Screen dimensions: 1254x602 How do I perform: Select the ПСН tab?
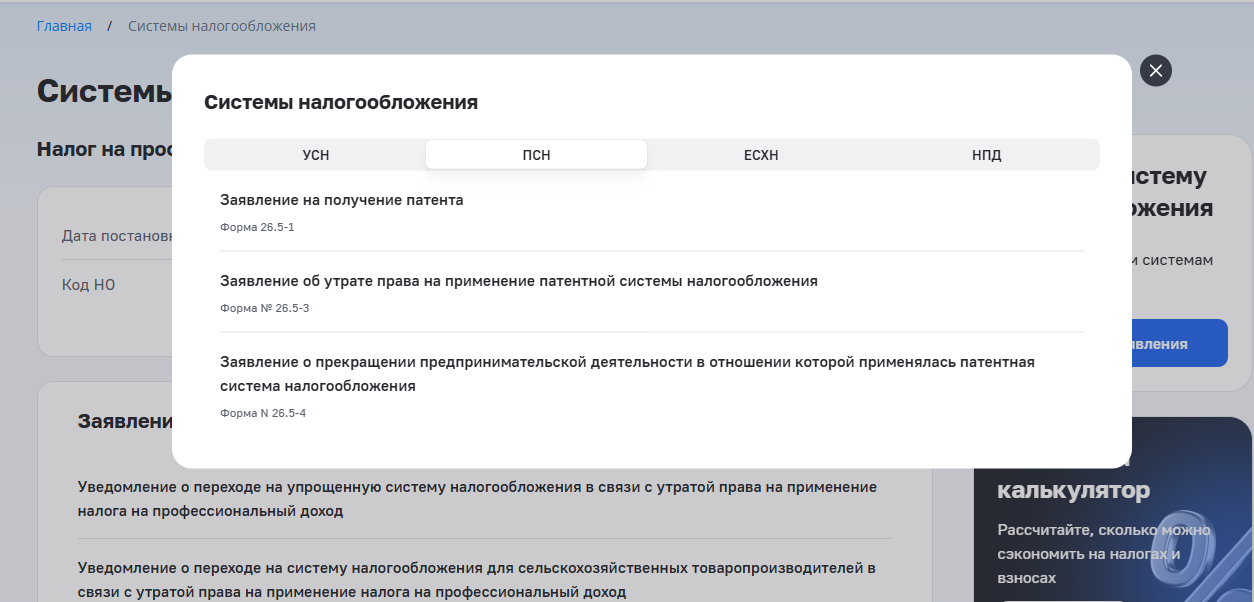pyautogui.click(x=536, y=154)
